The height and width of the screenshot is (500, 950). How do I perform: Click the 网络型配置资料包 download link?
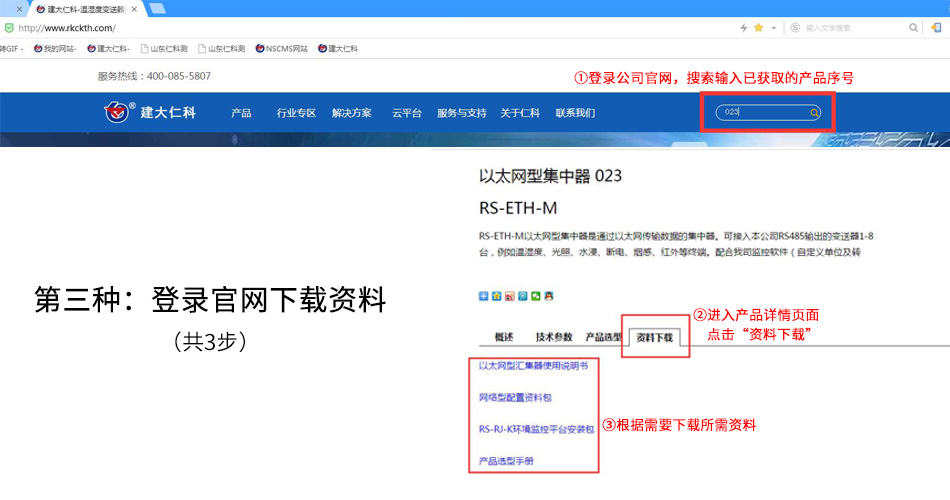(x=515, y=398)
